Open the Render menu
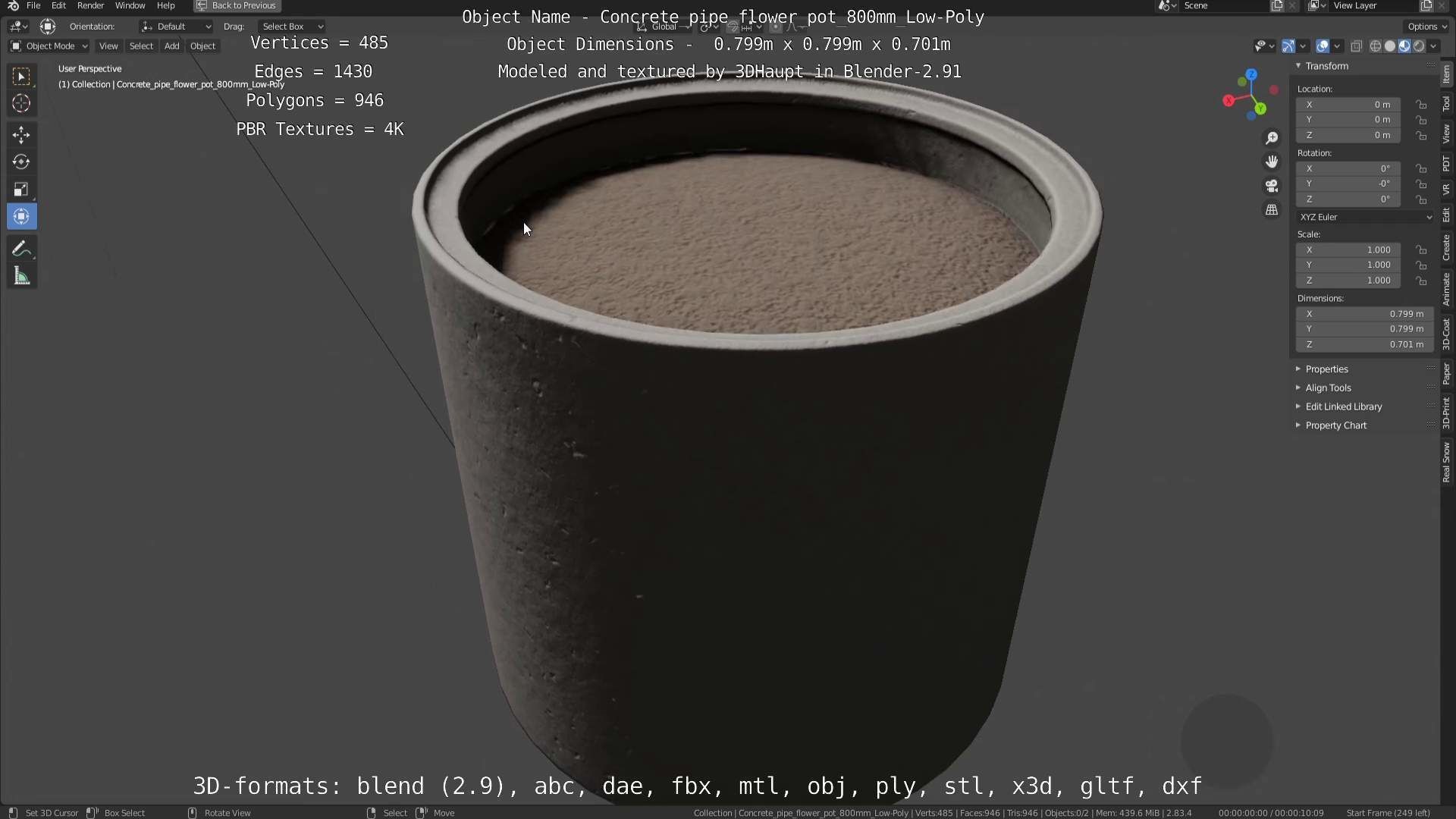This screenshot has height=819, width=1456. tap(90, 5)
